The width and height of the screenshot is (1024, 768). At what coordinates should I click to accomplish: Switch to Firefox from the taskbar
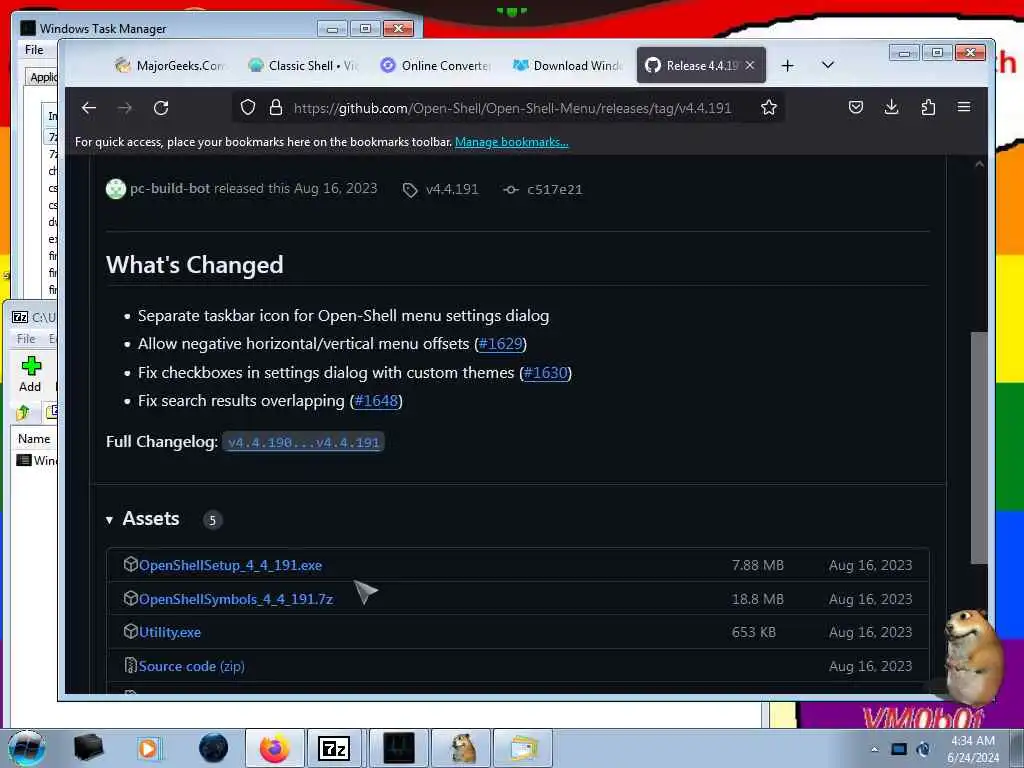tap(274, 748)
